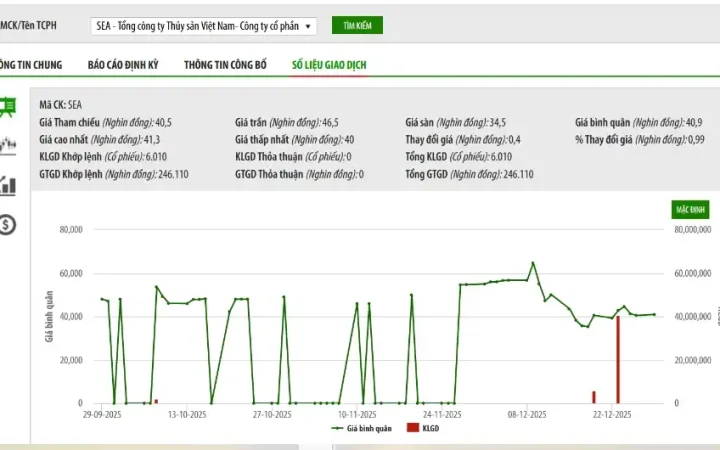The width and height of the screenshot is (720, 450).
Task: Toggle the Giá bình quân legend series
Action: [x=361, y=428]
